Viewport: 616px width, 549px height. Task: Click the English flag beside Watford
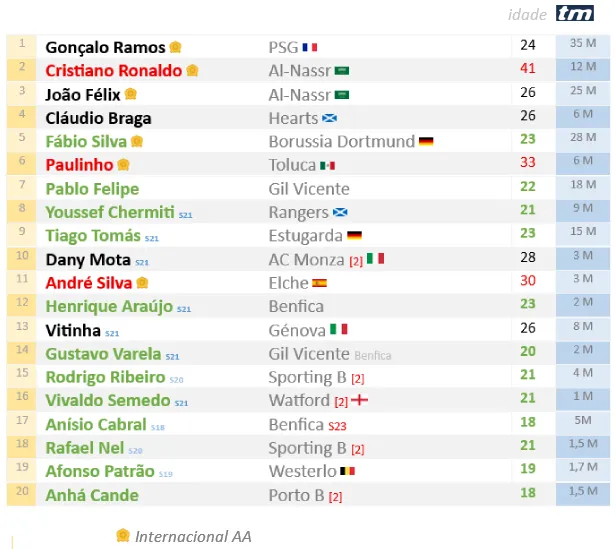(x=359, y=400)
